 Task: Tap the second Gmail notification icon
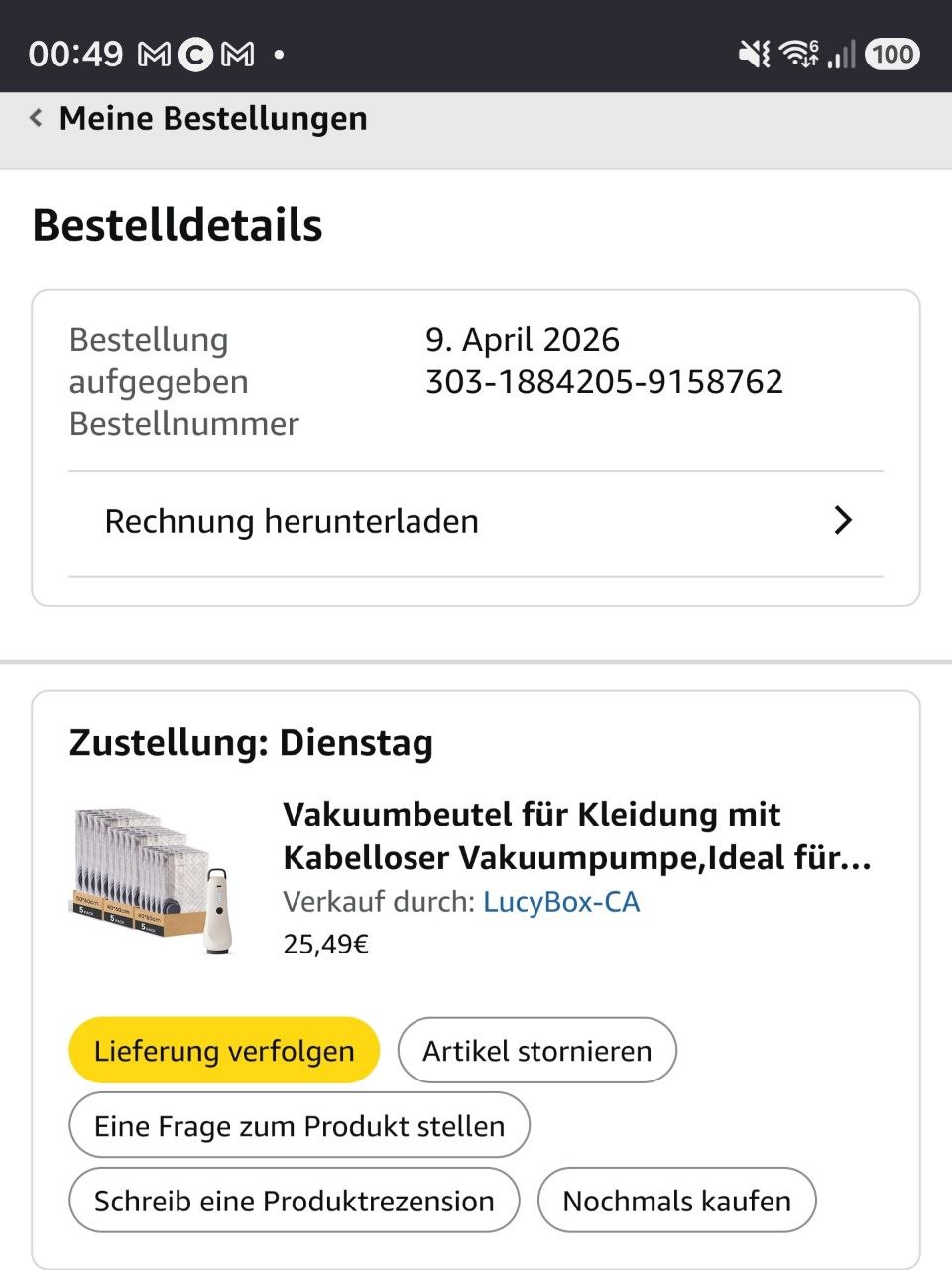[x=237, y=54]
